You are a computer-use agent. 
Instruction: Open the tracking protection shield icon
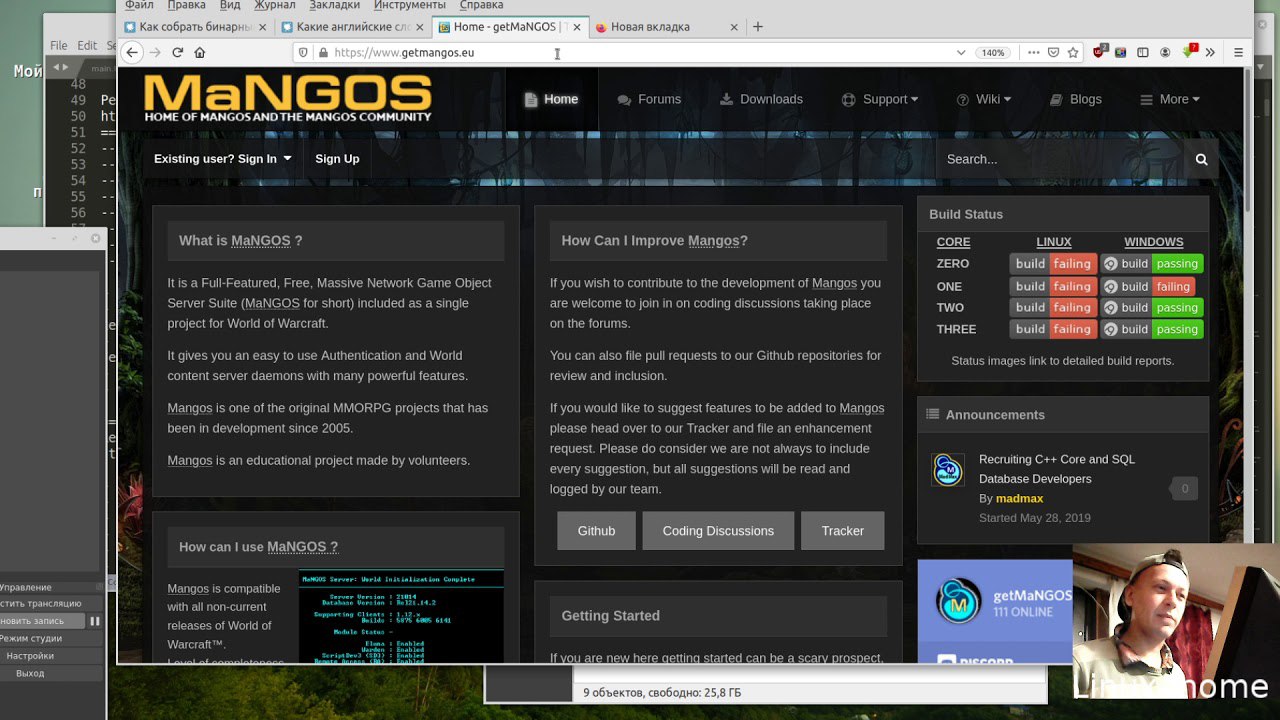pyautogui.click(x=303, y=52)
